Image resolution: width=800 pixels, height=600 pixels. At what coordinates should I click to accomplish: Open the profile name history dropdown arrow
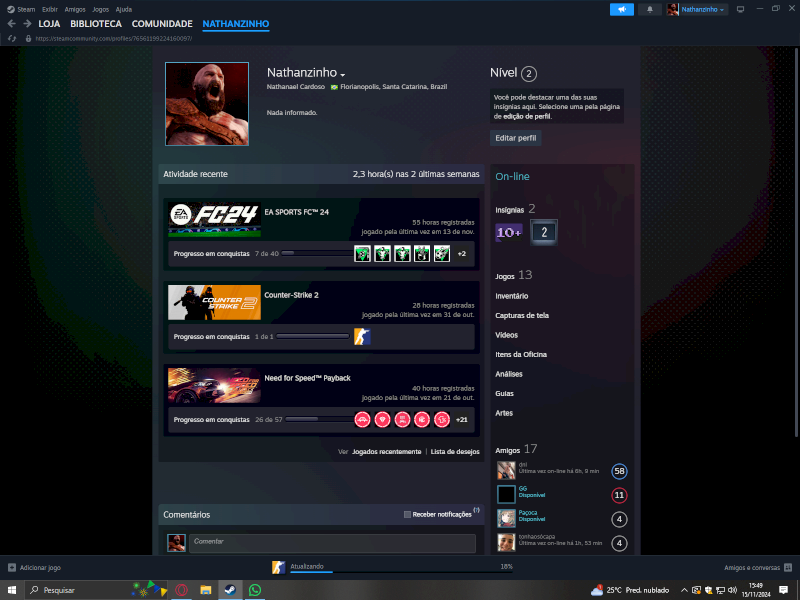tap(342, 75)
